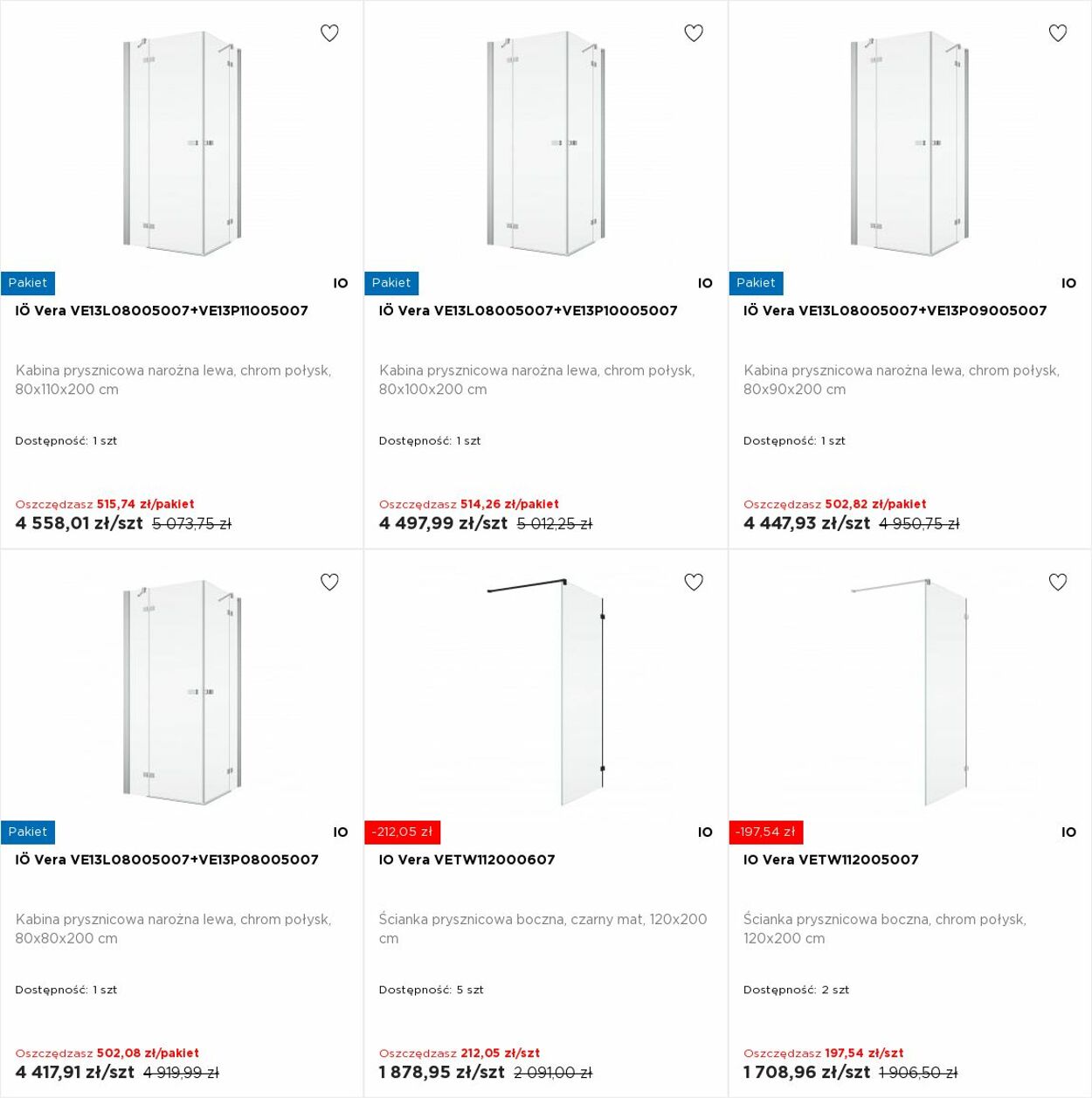1092x1098 pixels.
Task: Click the -212,05 zł discount badge
Action: (x=402, y=832)
